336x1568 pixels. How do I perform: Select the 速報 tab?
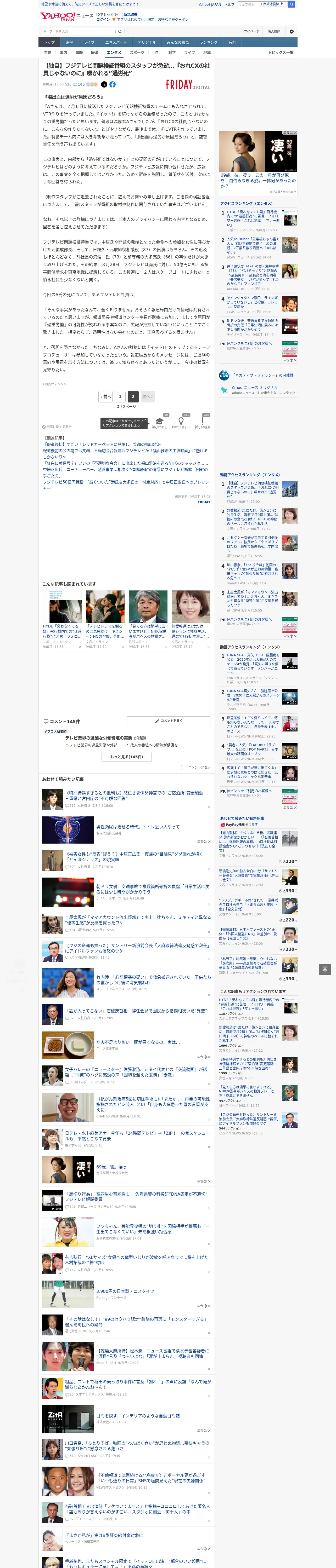69,43
